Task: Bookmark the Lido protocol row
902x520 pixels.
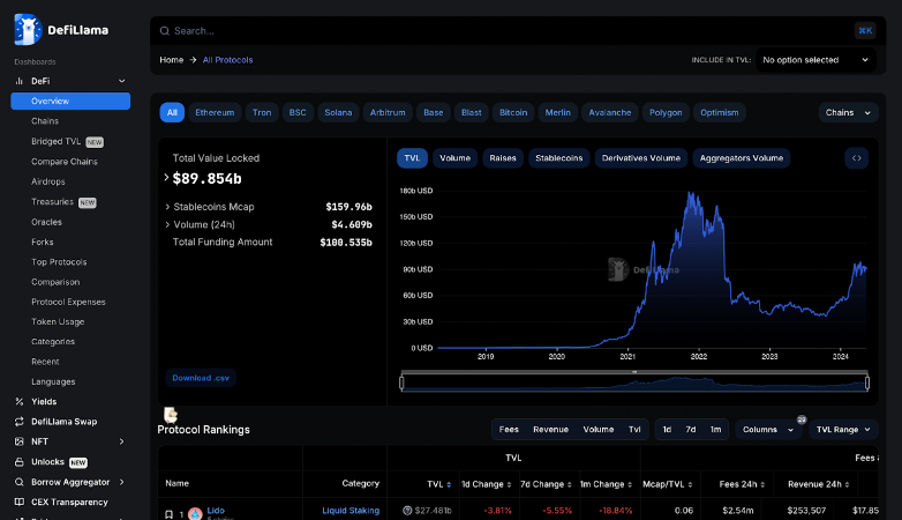Action: [x=169, y=514]
